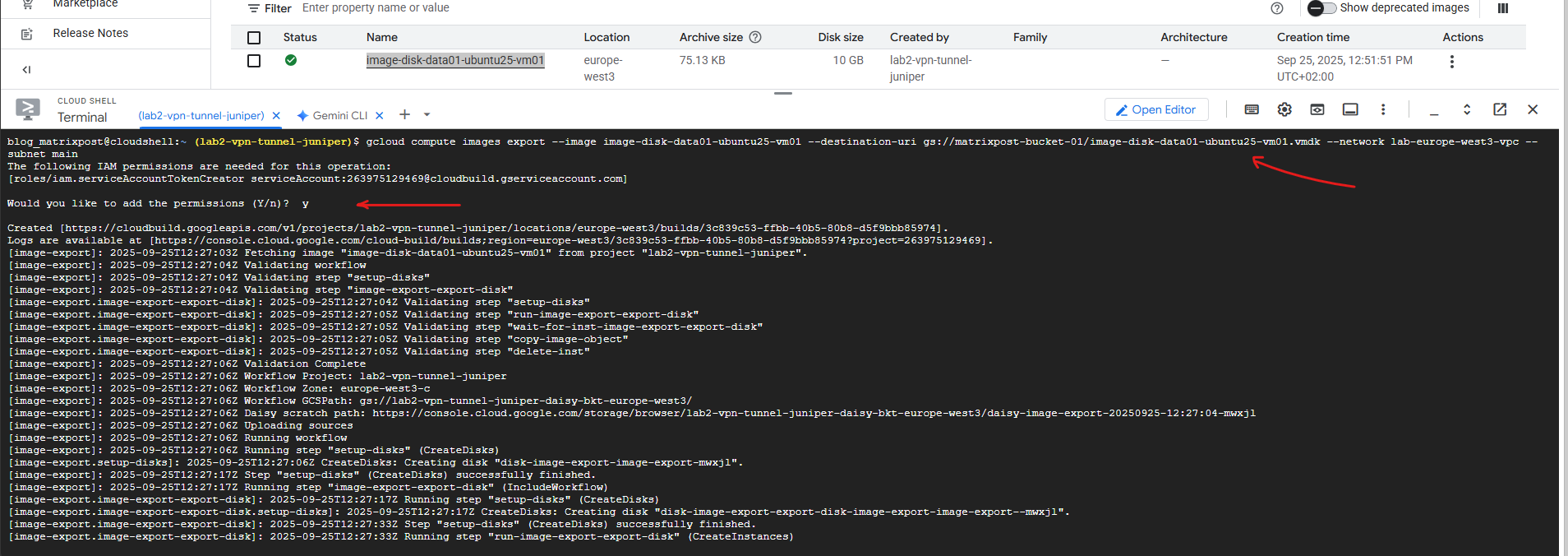Viewport: 1568px width, 556px height.
Task: Close the Cloud Shell panel
Action: [1533, 109]
